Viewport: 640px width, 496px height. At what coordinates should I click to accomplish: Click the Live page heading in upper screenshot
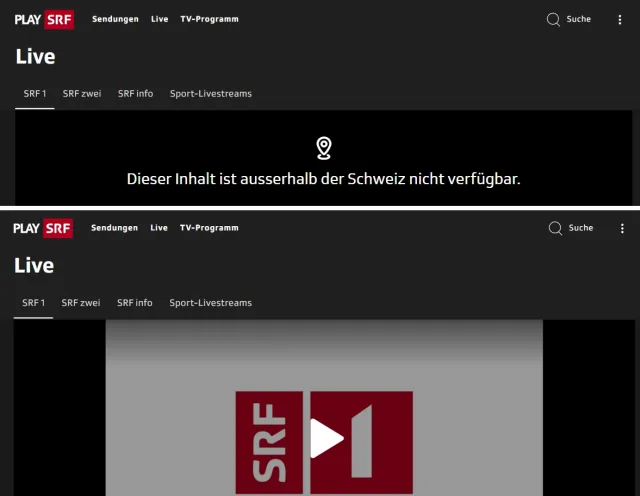click(x=35, y=56)
